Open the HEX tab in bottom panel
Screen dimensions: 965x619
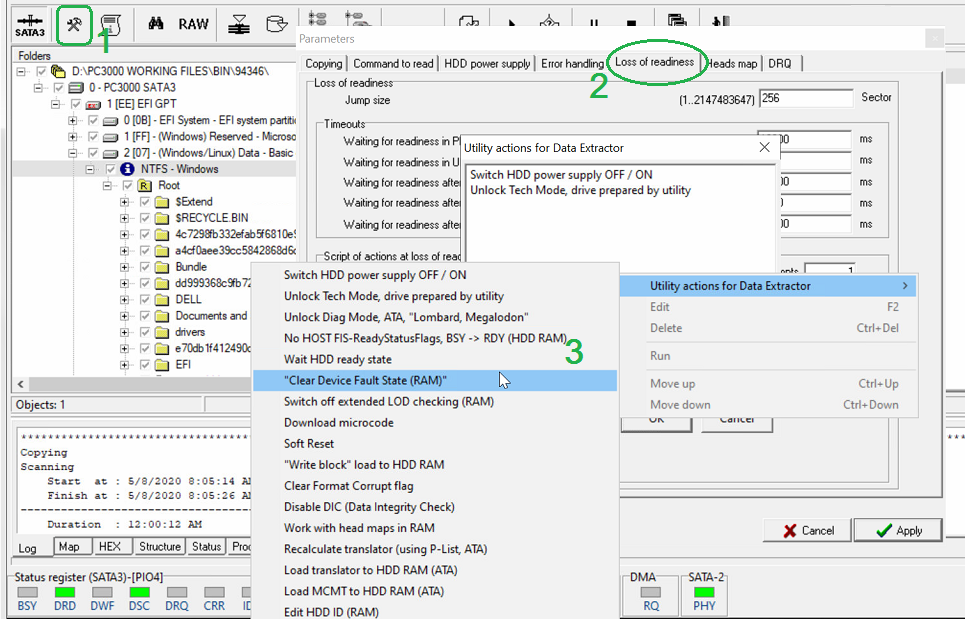click(x=108, y=547)
